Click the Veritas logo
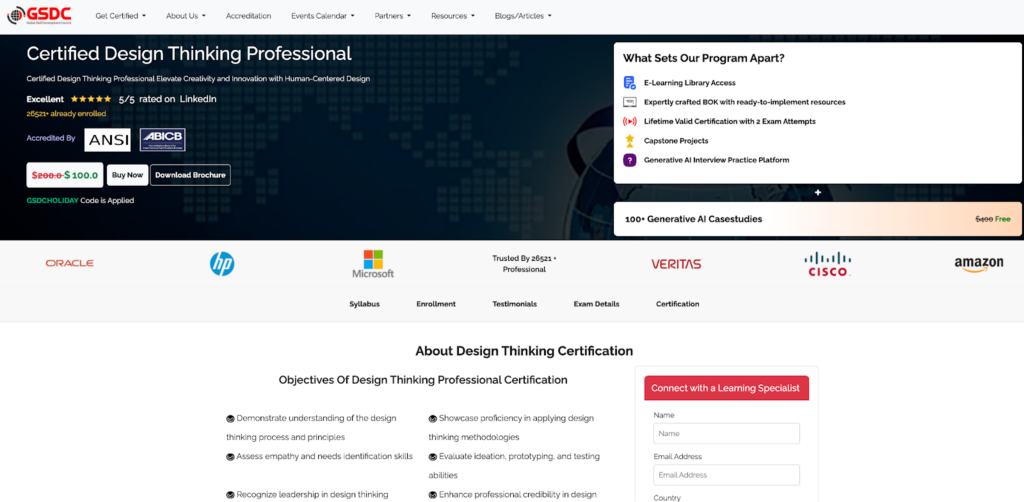 pos(676,264)
